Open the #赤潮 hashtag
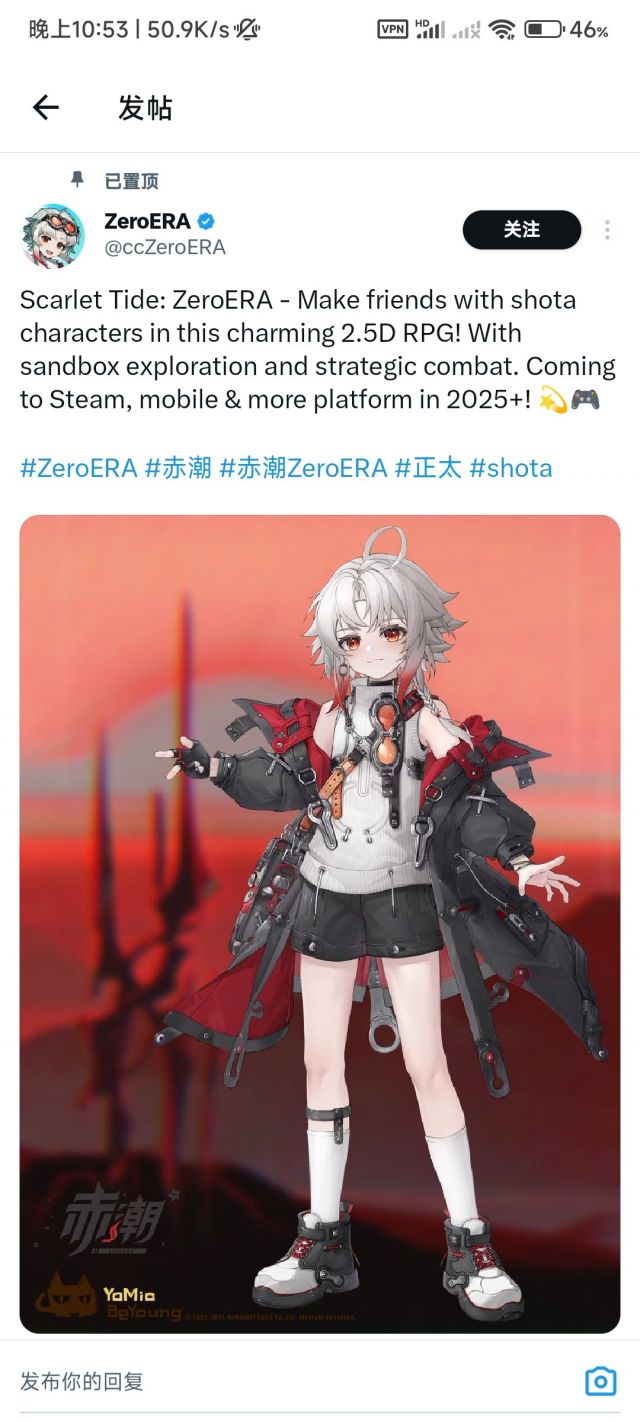This screenshot has width=640, height=1422. (178, 467)
